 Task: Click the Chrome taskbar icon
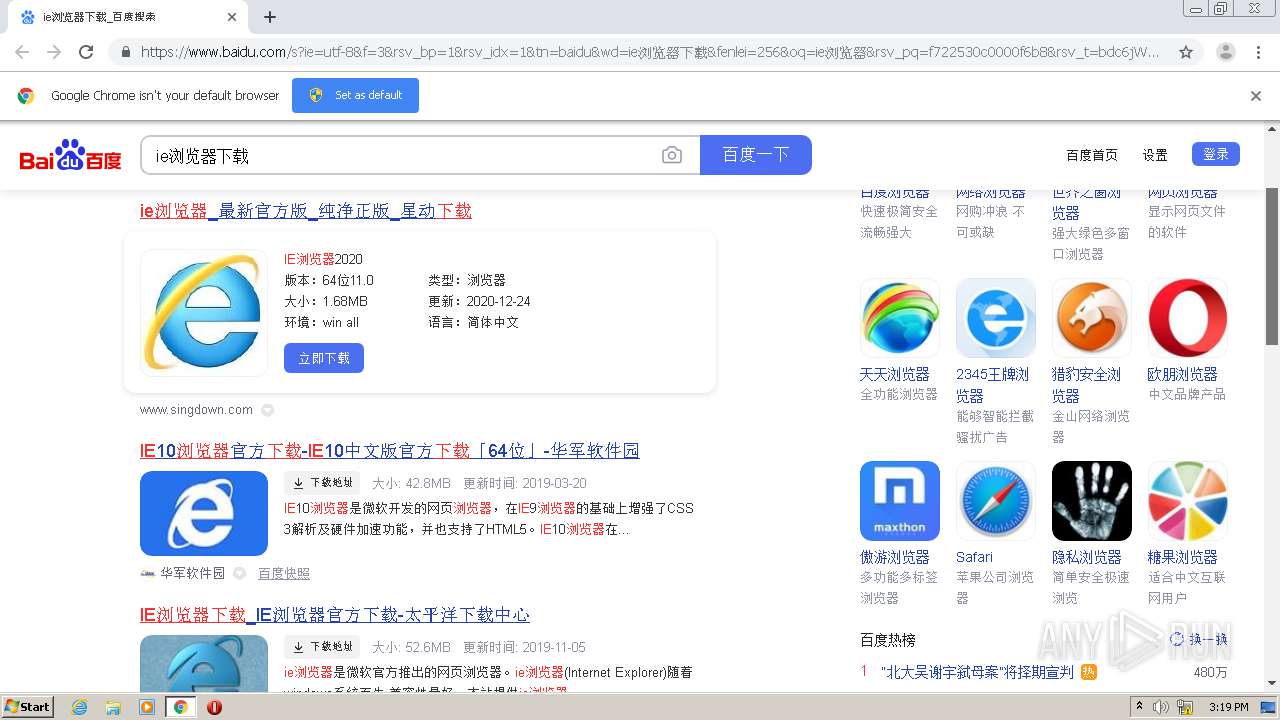[180, 707]
